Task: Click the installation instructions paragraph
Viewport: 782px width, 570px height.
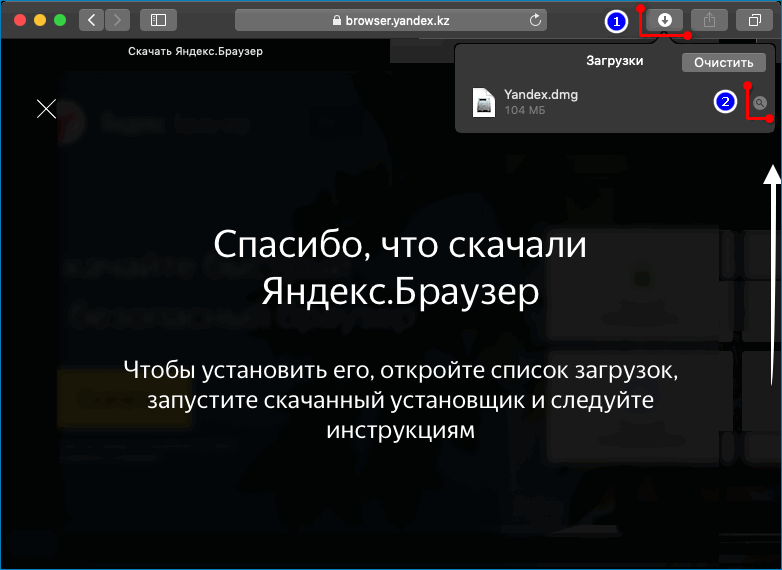Action: pyautogui.click(x=400, y=400)
